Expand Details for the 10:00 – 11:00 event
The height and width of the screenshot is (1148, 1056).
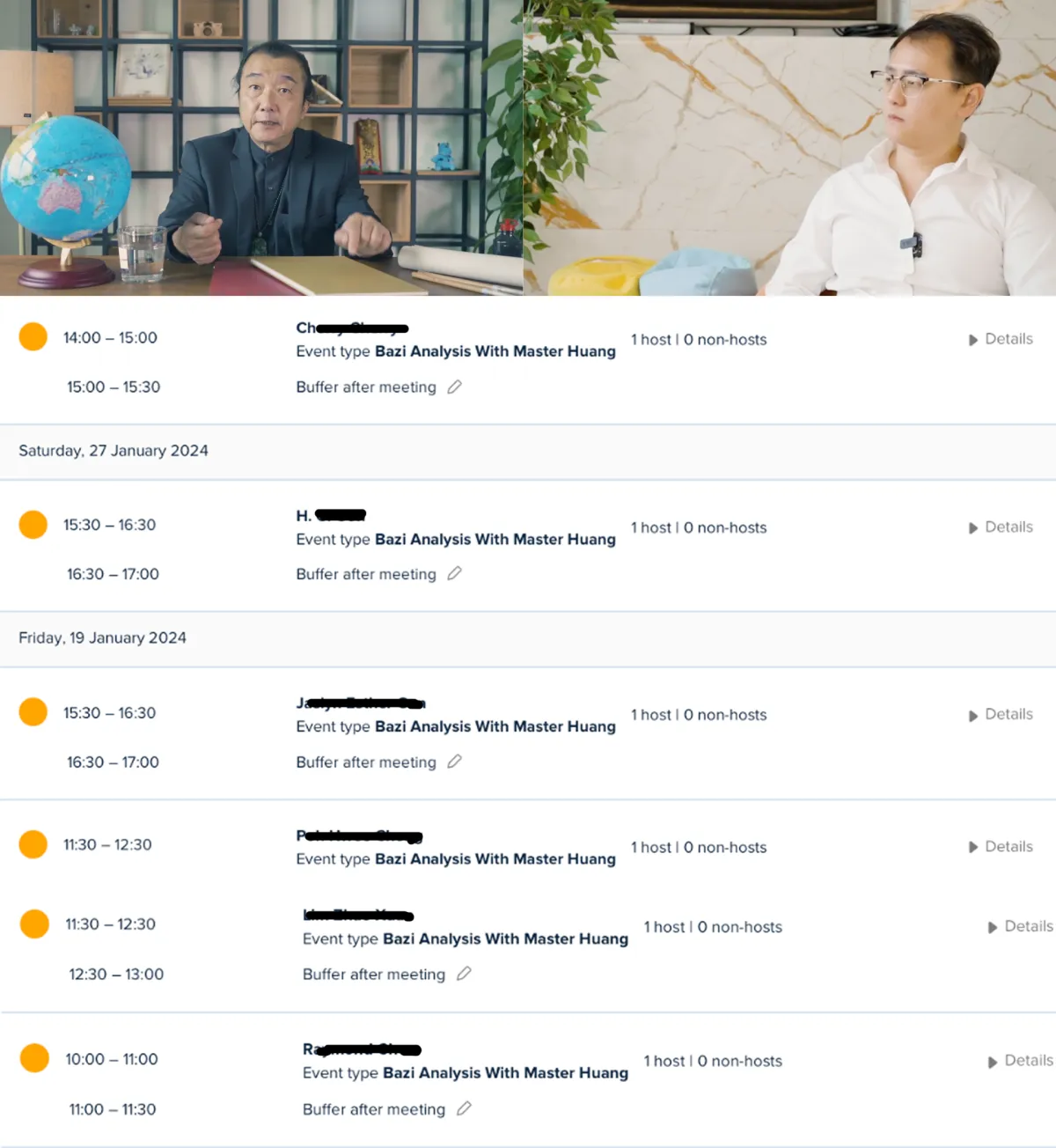coord(1020,1061)
